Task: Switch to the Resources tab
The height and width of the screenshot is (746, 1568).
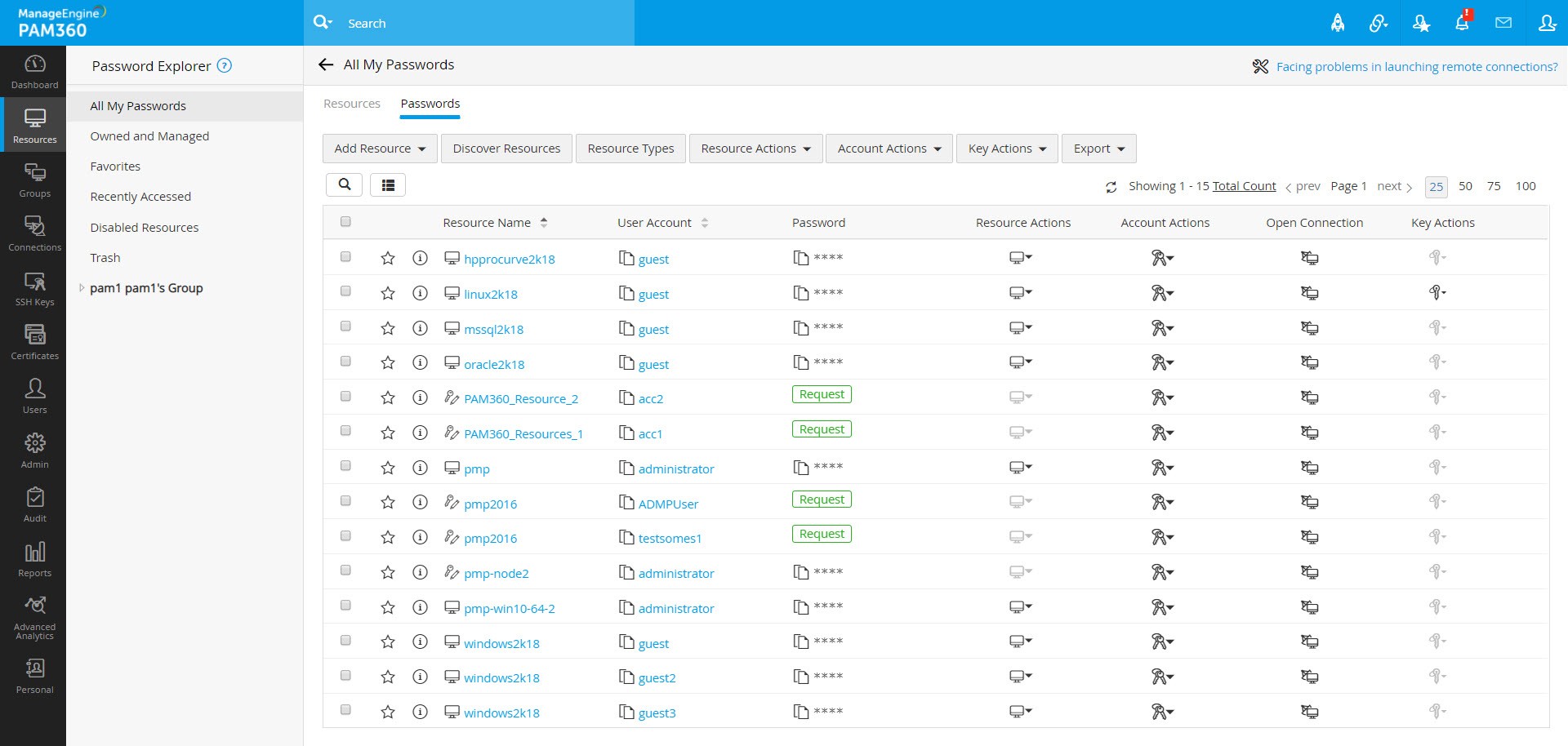Action: tap(352, 104)
